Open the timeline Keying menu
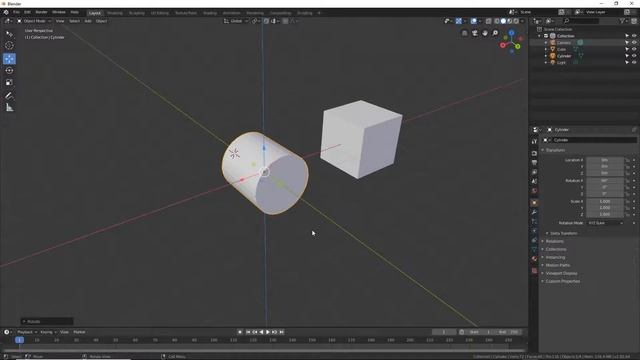640x360 pixels. 48,332
